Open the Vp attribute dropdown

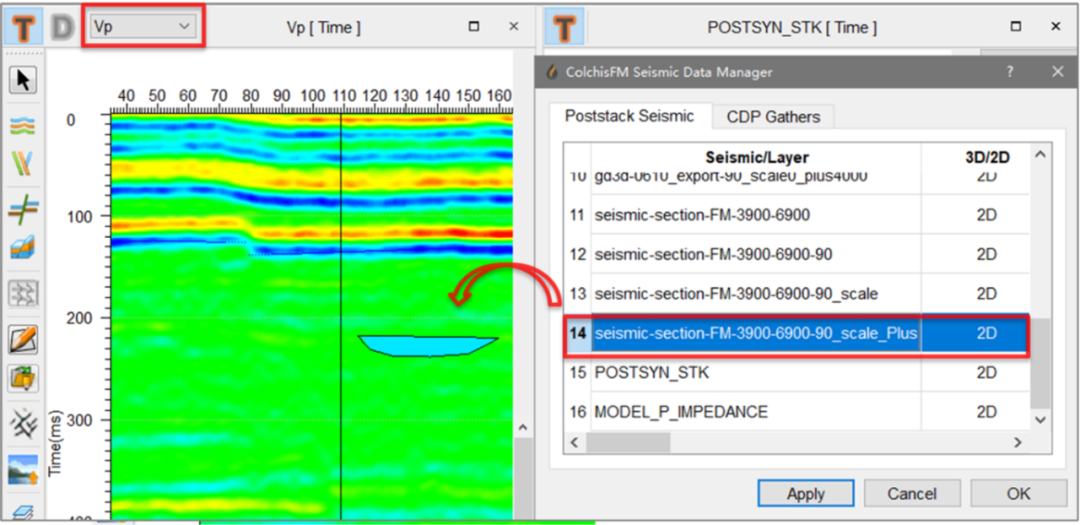coord(145,27)
